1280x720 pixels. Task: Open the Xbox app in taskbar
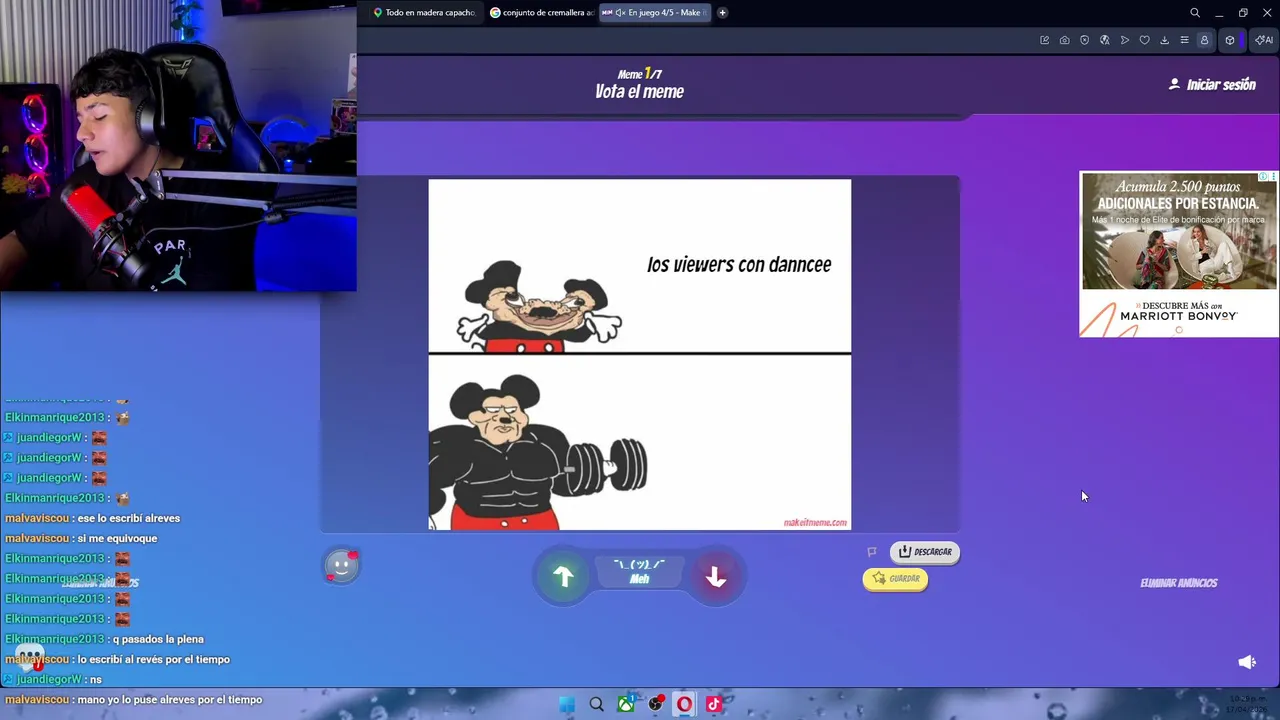[625, 704]
